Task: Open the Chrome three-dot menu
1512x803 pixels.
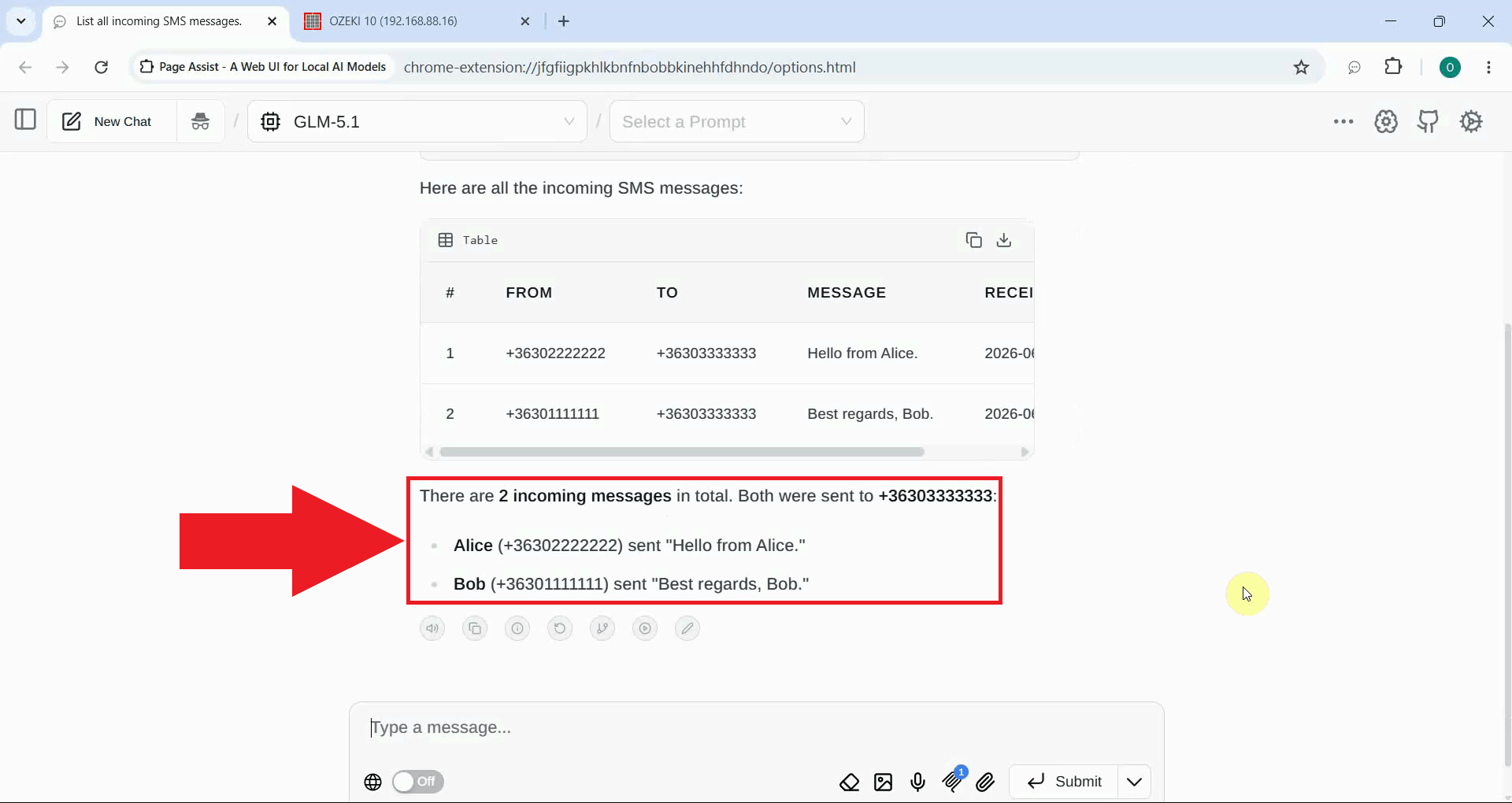Action: (1489, 67)
